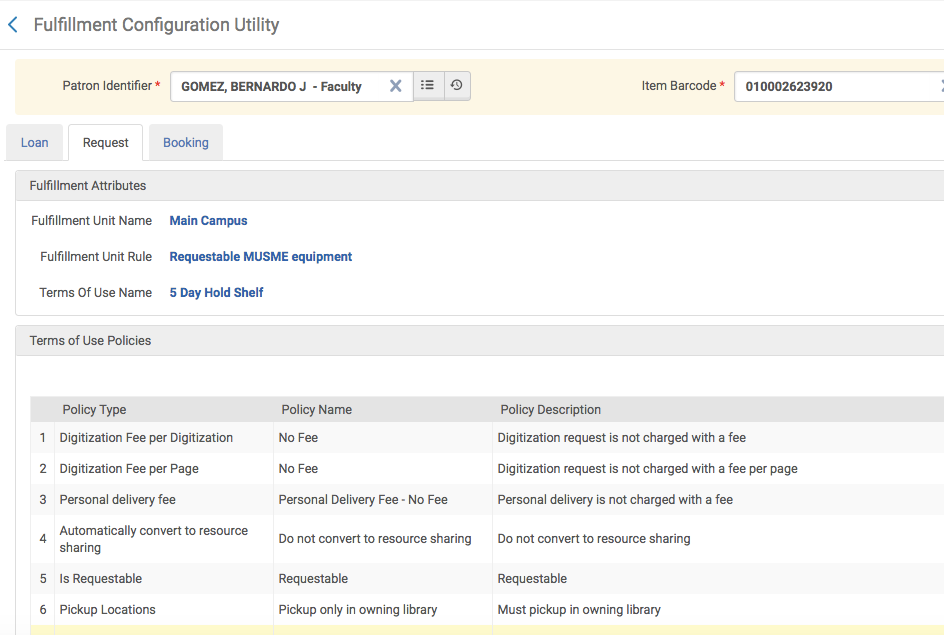Click the No Fee name in row 2
The height and width of the screenshot is (635, 944).
[298, 469]
